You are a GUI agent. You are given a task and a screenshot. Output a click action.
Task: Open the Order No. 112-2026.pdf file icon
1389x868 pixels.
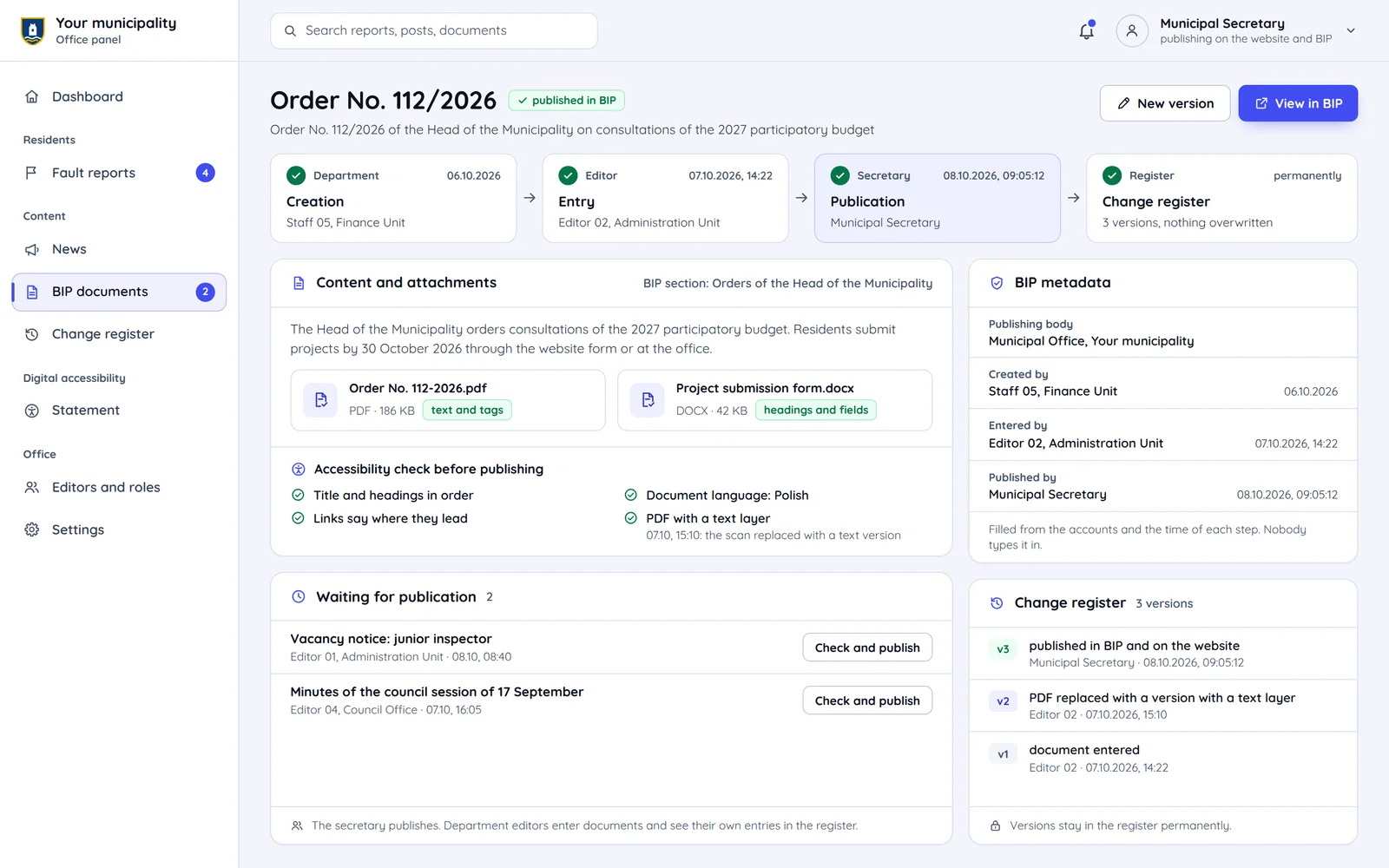point(320,399)
